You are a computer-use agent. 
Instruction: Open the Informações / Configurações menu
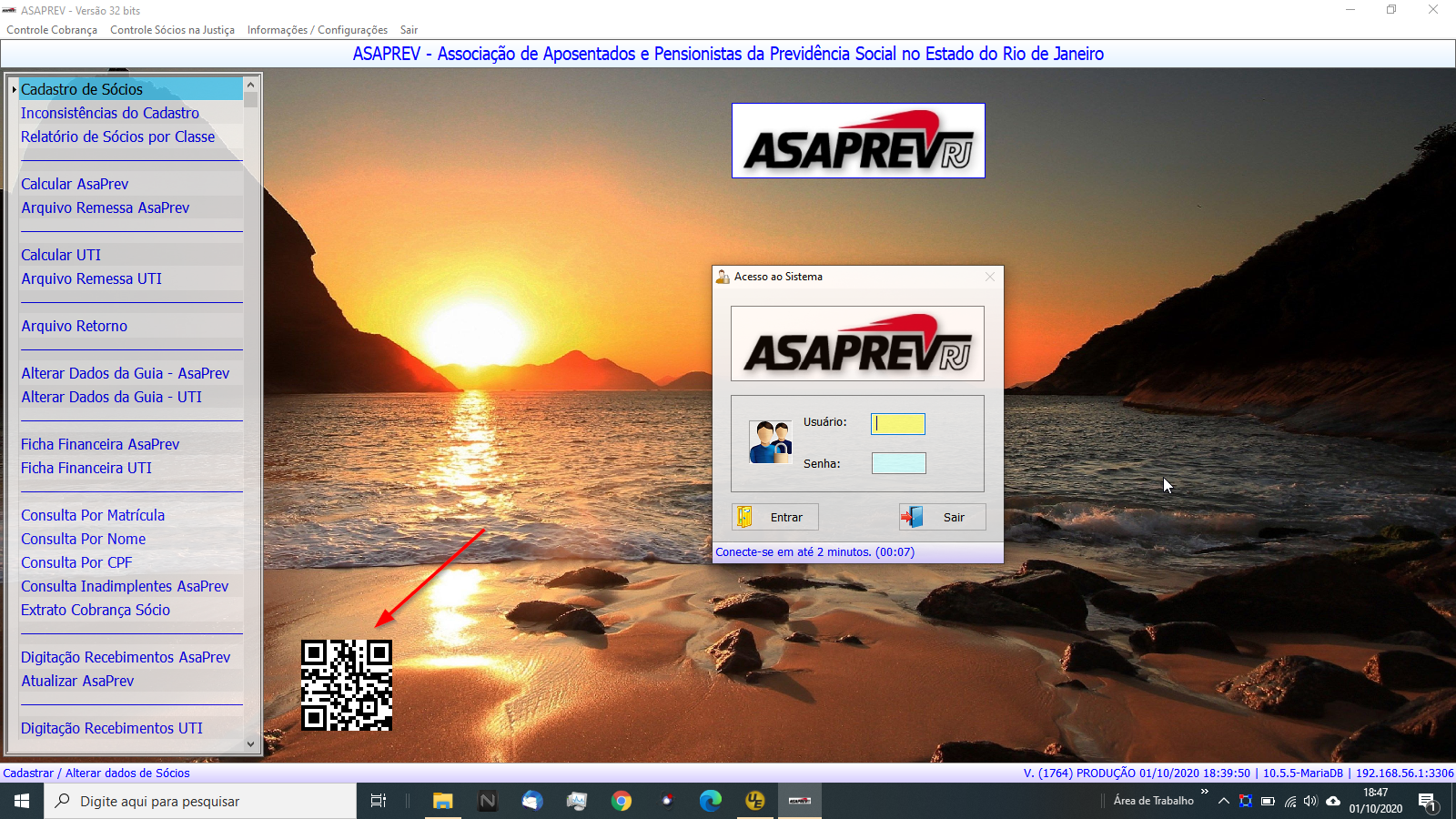[x=317, y=30]
